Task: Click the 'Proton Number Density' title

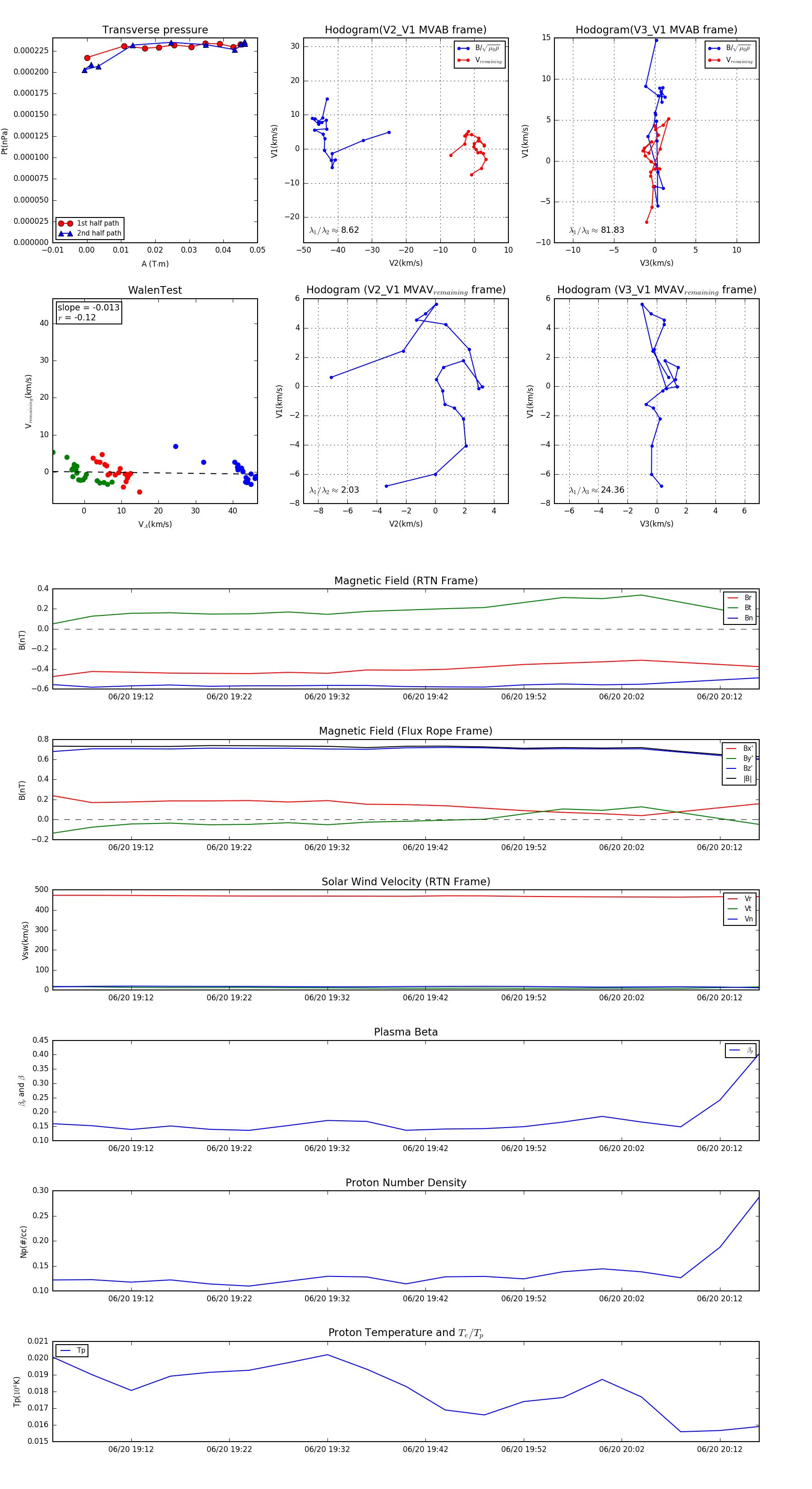Action: 406,1183
